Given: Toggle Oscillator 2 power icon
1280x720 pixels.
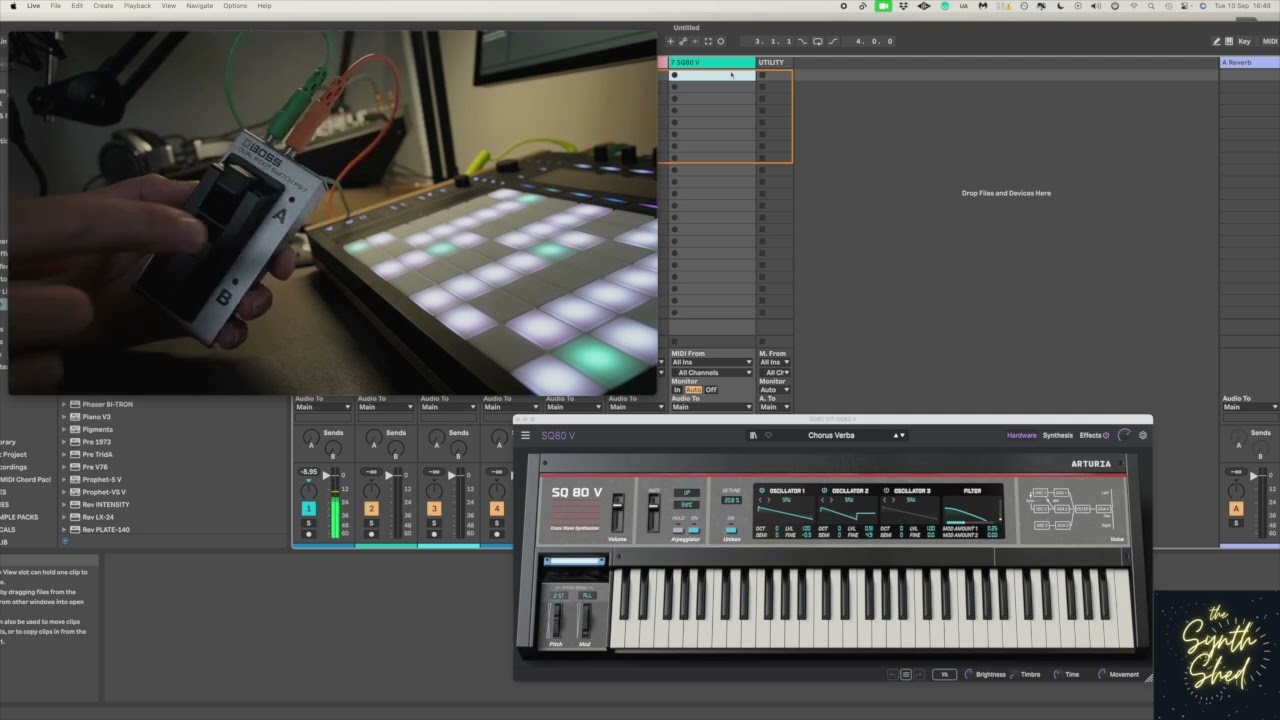Looking at the screenshot, I should (824, 491).
